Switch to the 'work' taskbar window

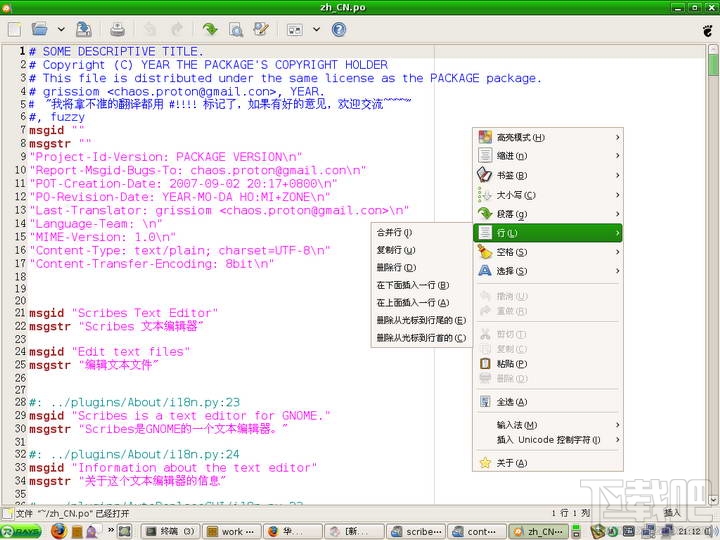[x=232, y=532]
